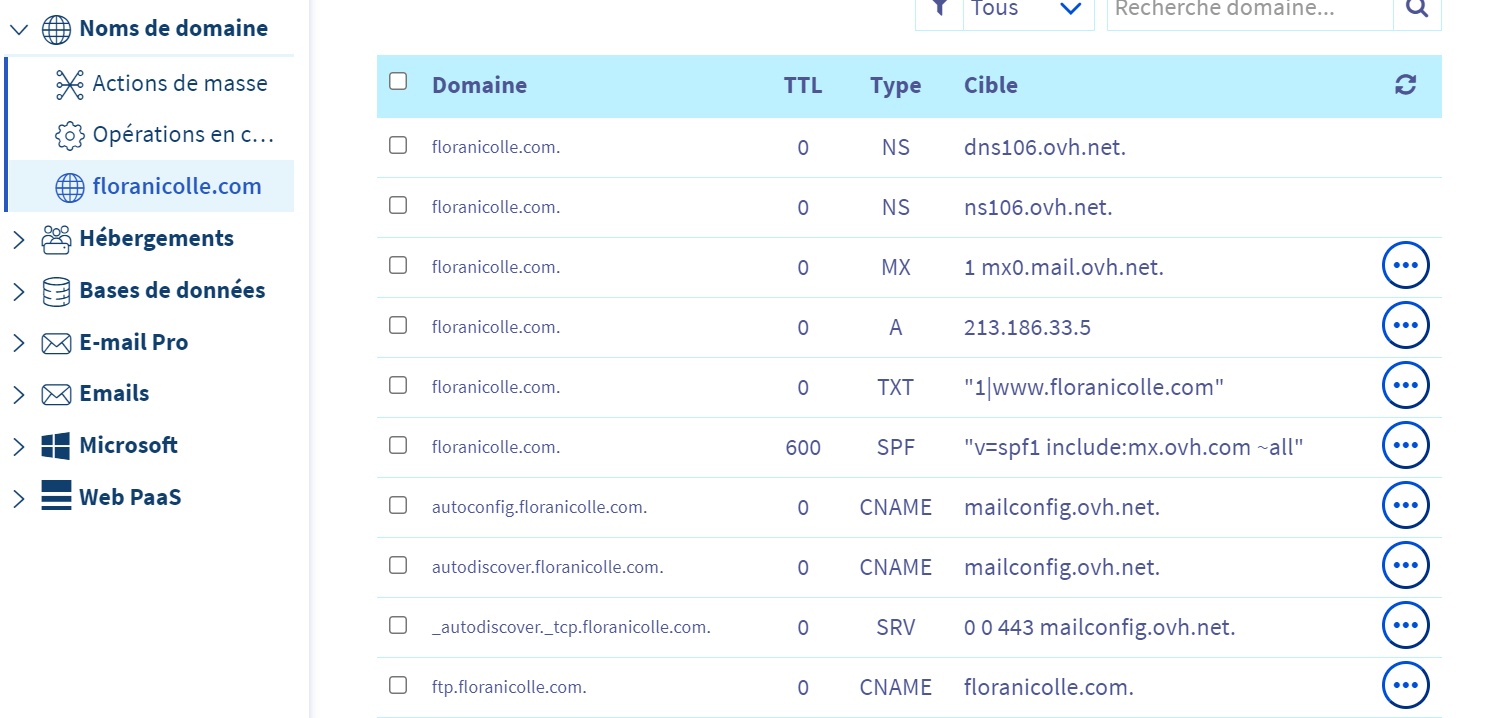Screen dimensions: 1511x718
Task: Open actions menu for A record 213.186.33.5
Action: point(1405,325)
